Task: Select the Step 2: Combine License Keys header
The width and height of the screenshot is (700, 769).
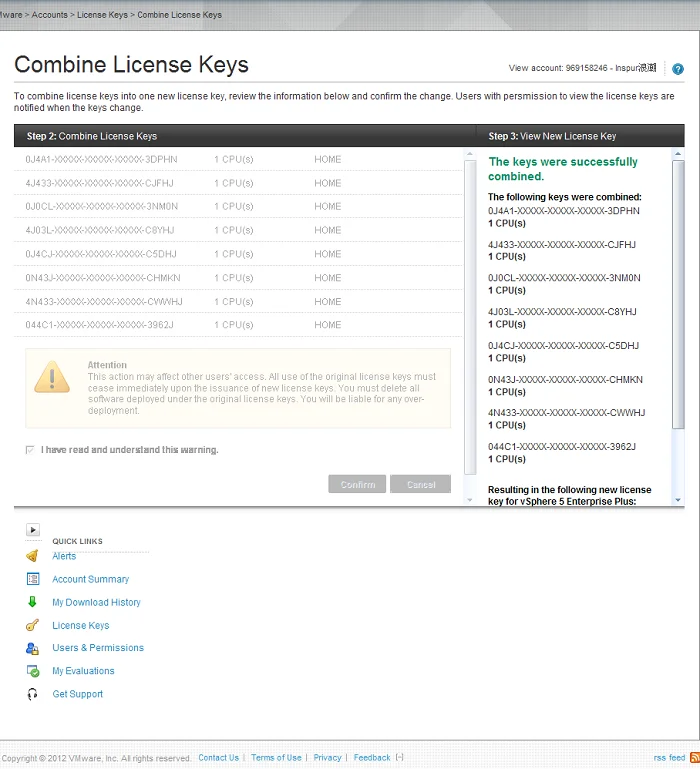Action: click(92, 136)
